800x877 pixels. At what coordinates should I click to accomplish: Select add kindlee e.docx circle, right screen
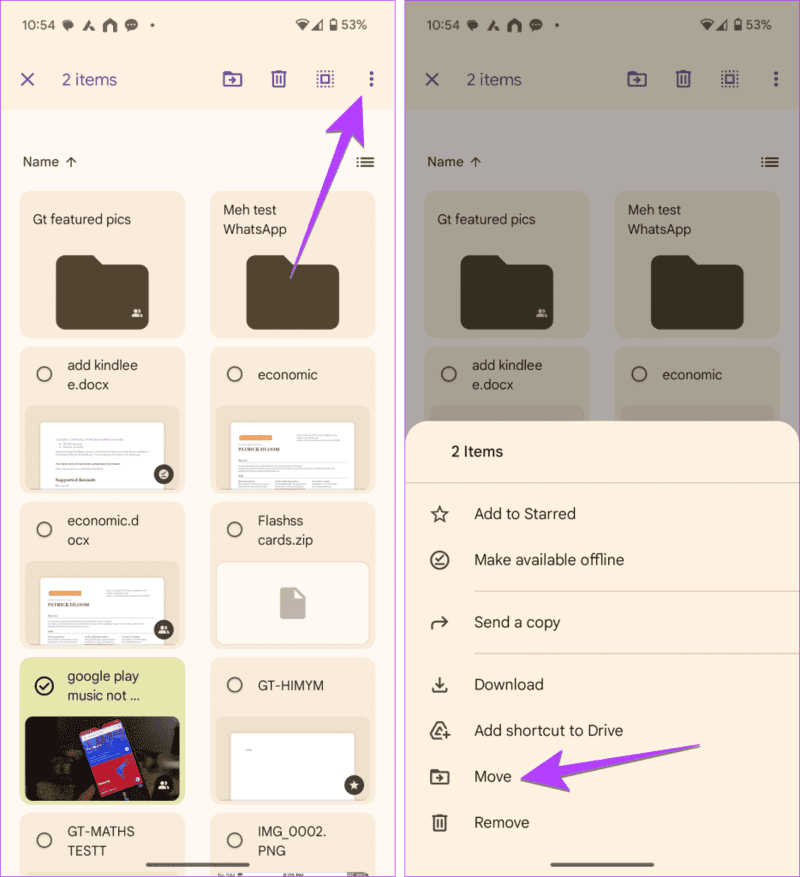tap(449, 374)
